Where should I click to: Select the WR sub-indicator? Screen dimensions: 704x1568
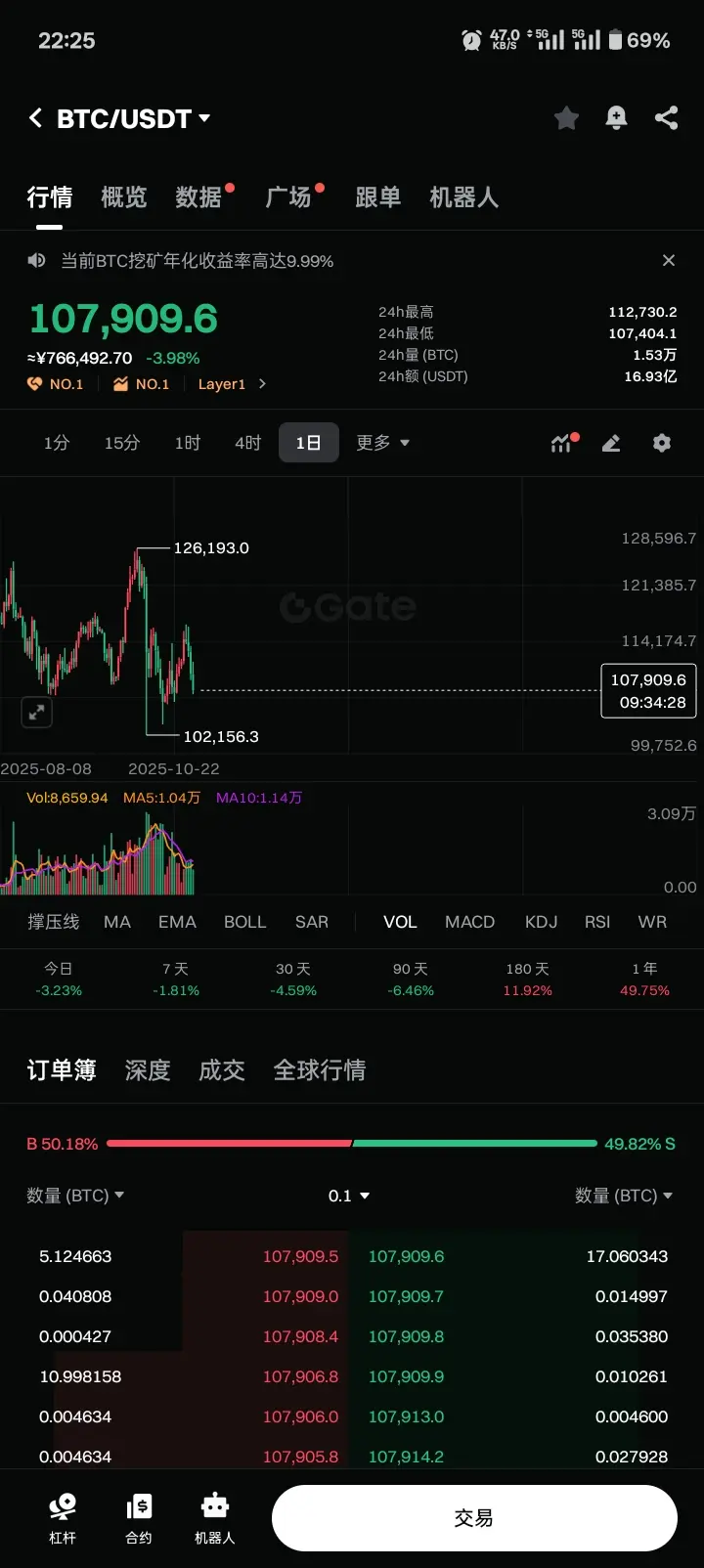point(652,922)
